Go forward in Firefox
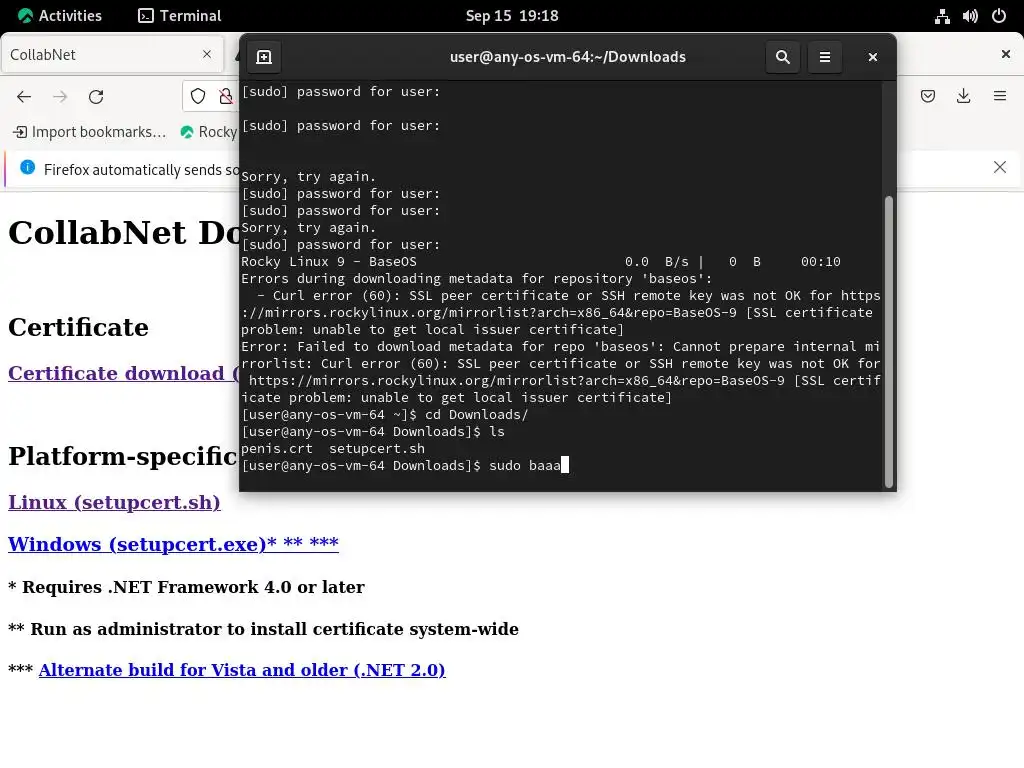This screenshot has width=1024, height=768. click(60, 97)
